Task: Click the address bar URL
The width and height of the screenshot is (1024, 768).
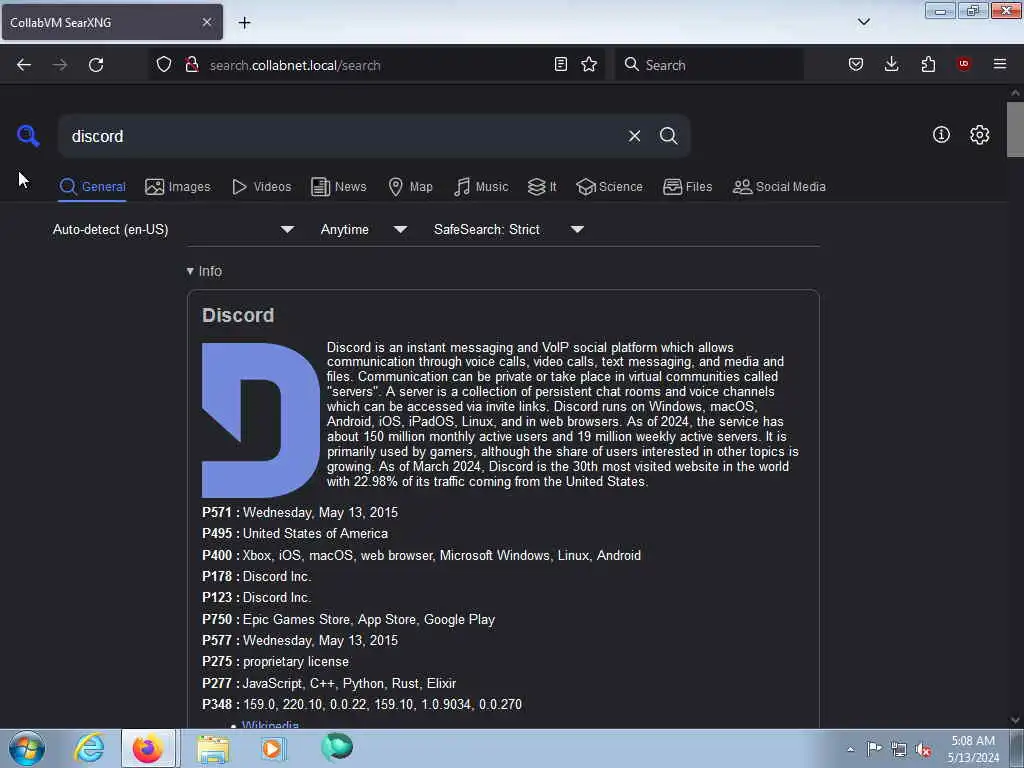Action: point(295,65)
